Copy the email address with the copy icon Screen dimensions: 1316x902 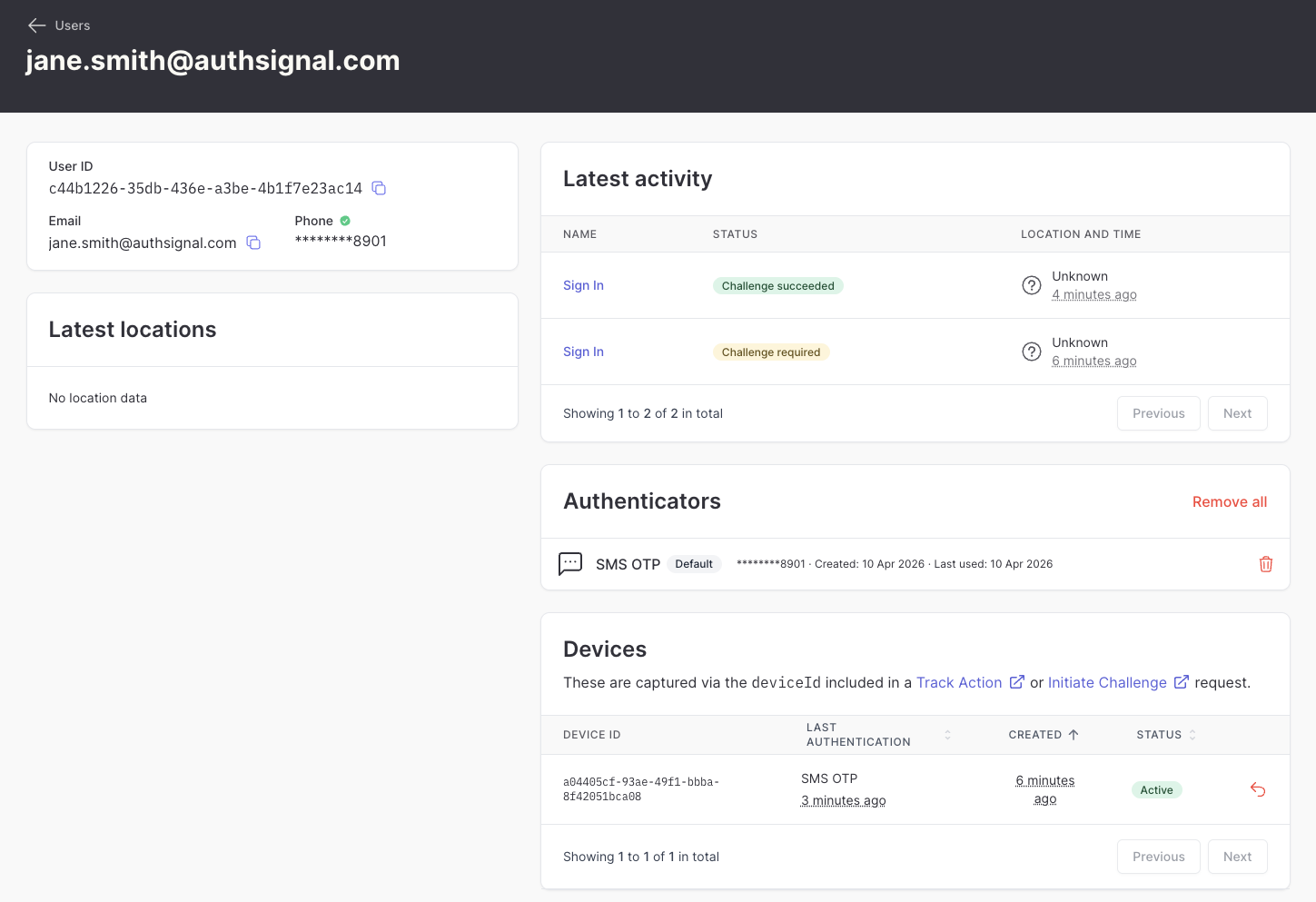(x=253, y=243)
